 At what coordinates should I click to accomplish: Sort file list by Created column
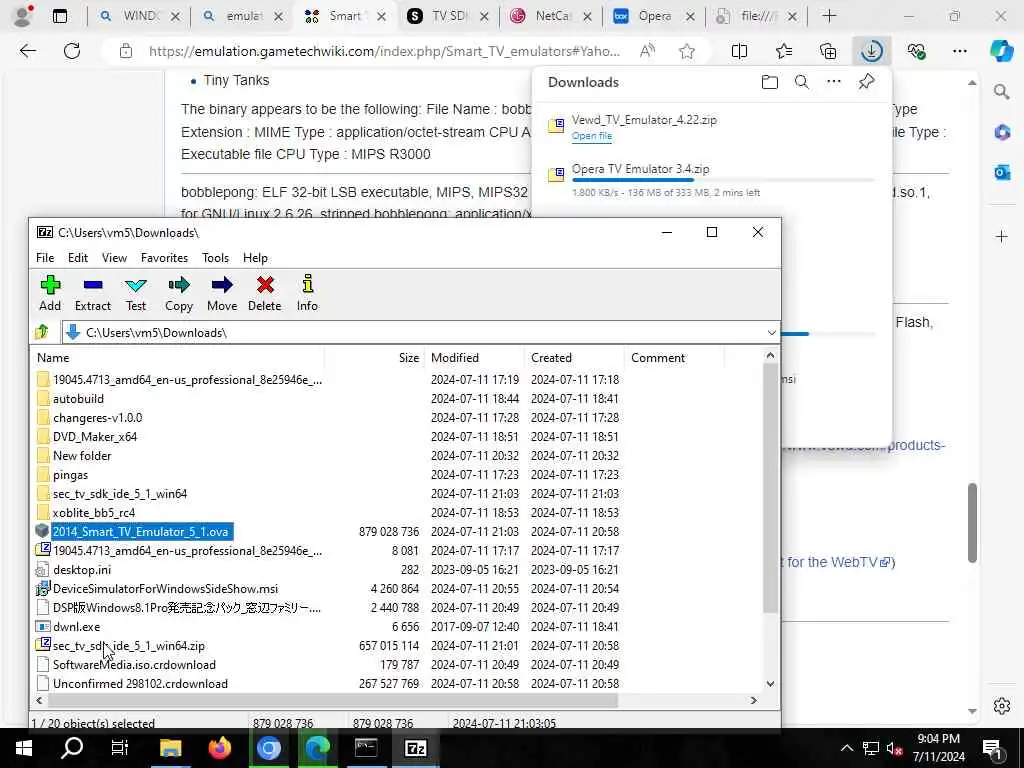(575, 358)
